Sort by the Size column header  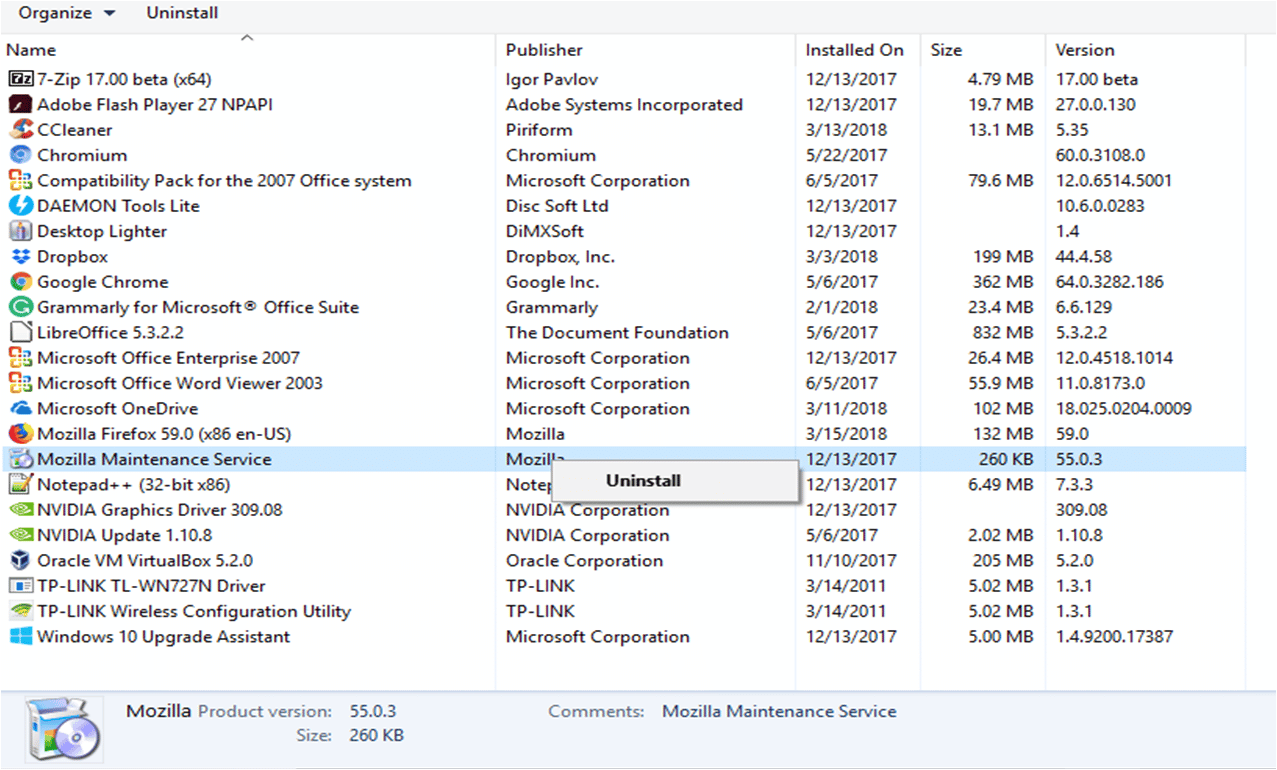tap(946, 50)
